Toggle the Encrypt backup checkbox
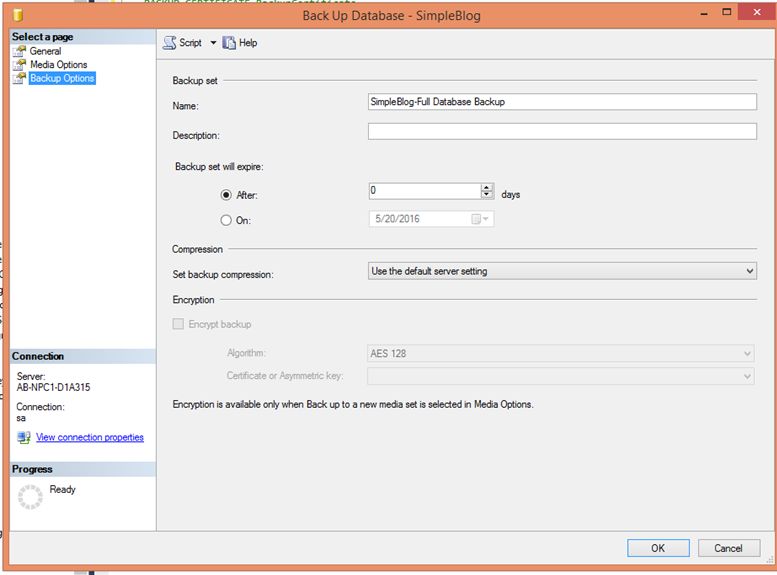Image resolution: width=777 pixels, height=575 pixels. tap(178, 324)
